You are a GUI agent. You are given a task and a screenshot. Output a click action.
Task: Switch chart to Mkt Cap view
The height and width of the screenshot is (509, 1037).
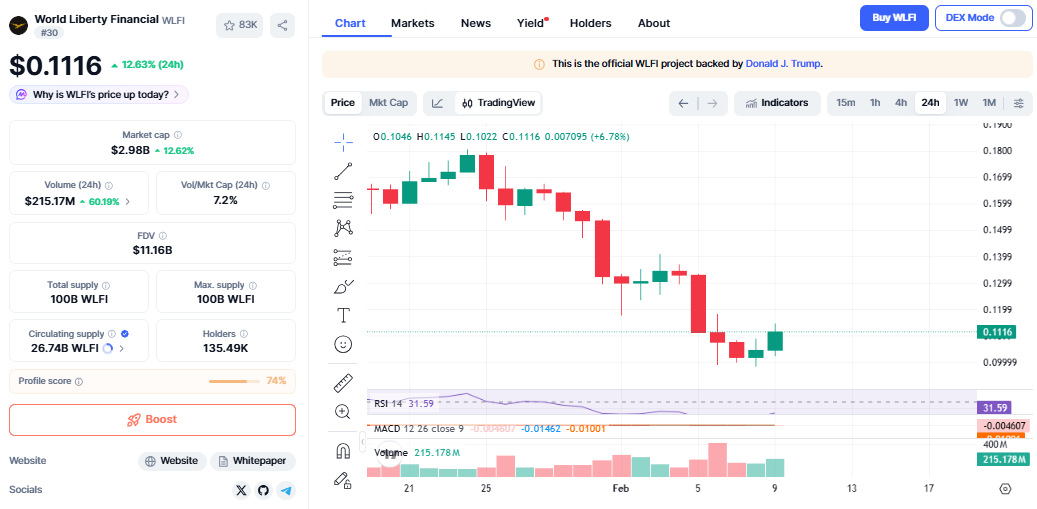(388, 102)
